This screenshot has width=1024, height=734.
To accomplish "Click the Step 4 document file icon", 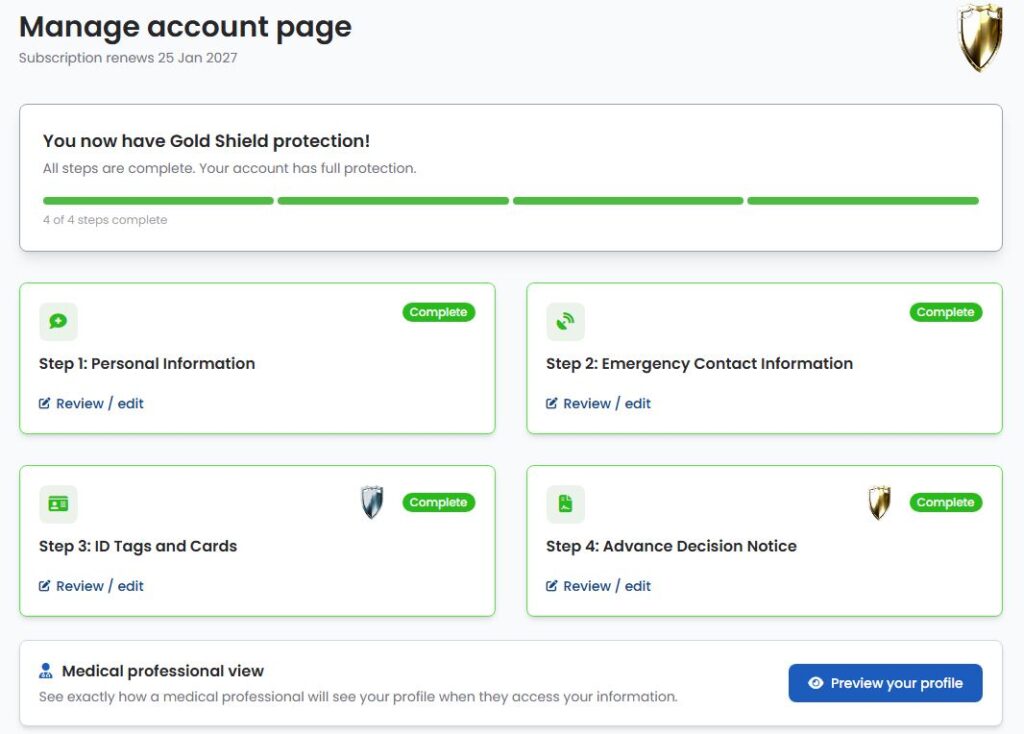I will click(x=566, y=504).
